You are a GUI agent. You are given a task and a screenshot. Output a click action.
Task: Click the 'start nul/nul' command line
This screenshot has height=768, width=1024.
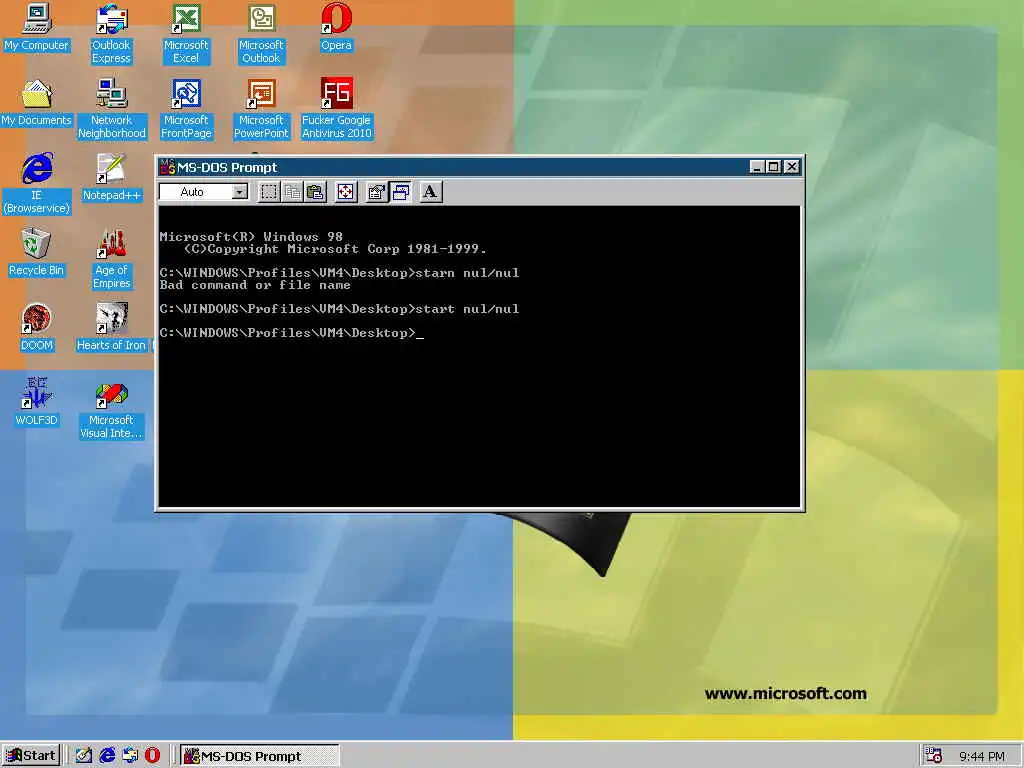pyautogui.click(x=339, y=309)
